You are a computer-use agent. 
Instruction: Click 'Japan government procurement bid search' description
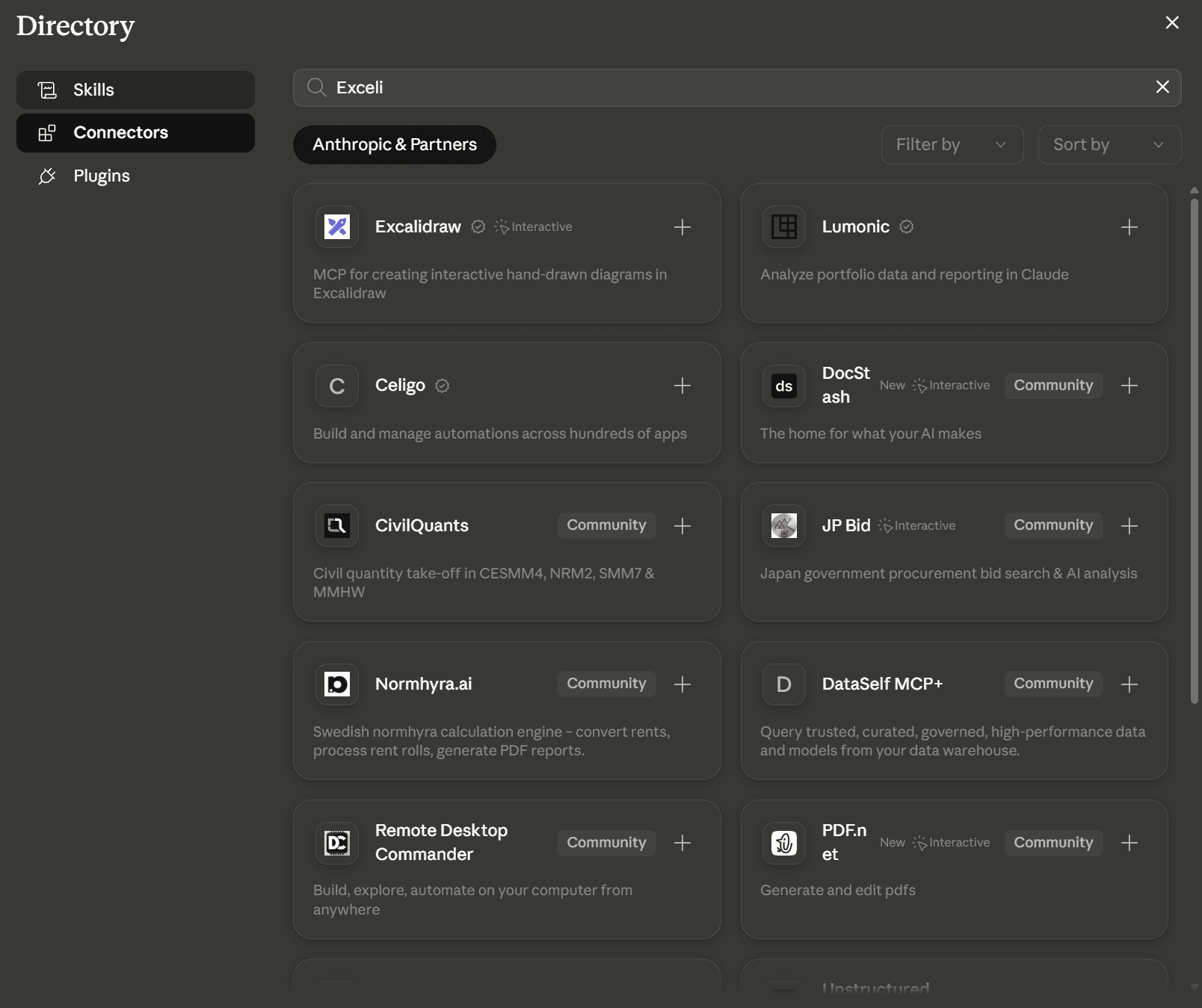949,573
